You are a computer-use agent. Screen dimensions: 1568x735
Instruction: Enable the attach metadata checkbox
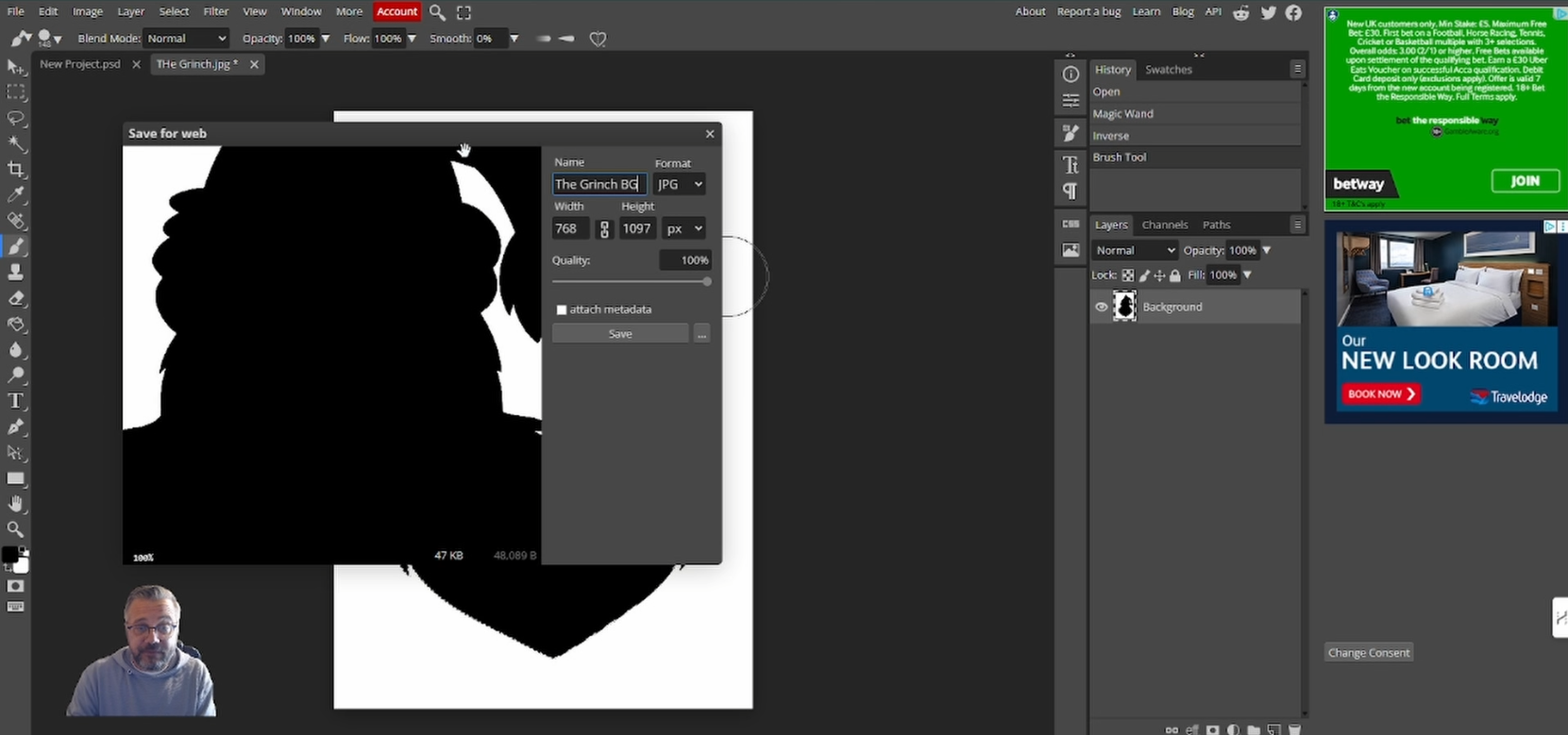pos(562,309)
